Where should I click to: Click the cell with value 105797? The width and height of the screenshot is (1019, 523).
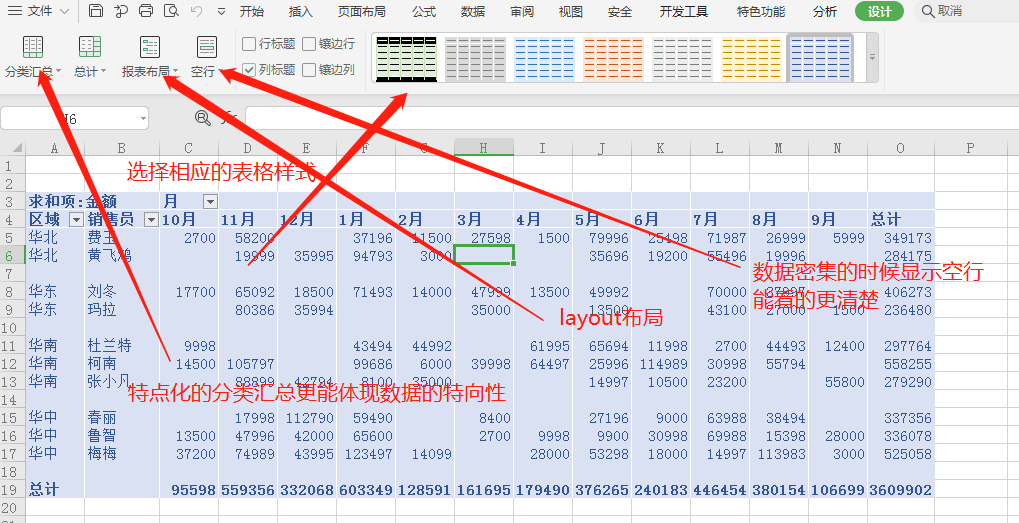click(x=248, y=364)
